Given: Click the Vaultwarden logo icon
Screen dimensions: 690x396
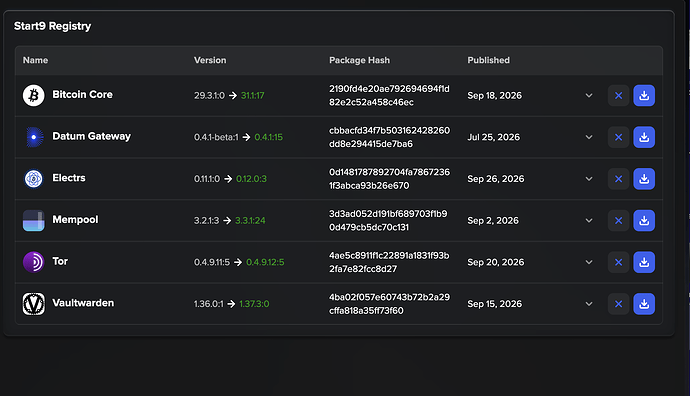Looking at the screenshot, I should (33, 304).
